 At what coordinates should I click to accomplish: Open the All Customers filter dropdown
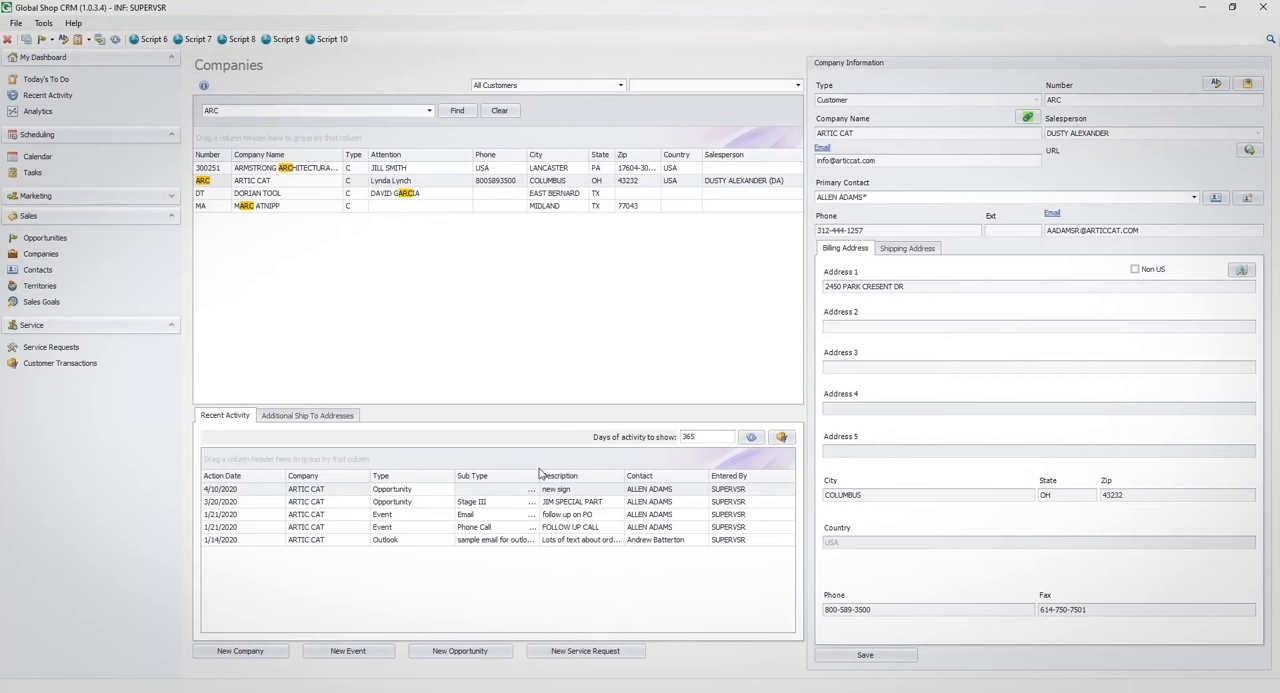tap(620, 85)
